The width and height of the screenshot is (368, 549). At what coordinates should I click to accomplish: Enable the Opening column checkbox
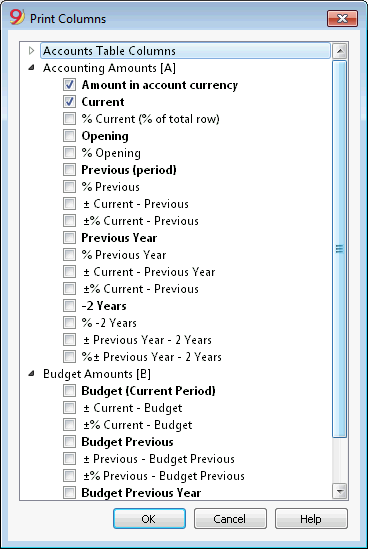coord(69,135)
